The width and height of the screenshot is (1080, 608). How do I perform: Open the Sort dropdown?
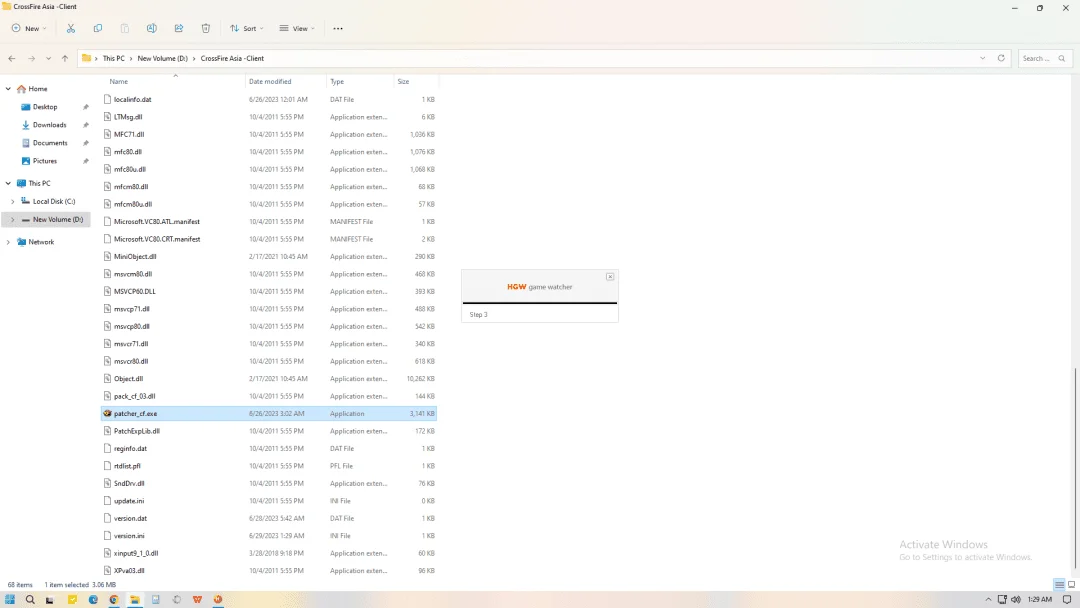click(247, 28)
